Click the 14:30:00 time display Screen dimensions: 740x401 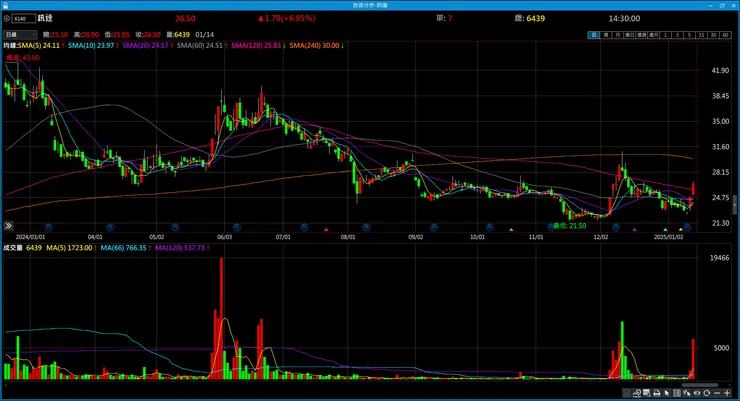point(624,18)
